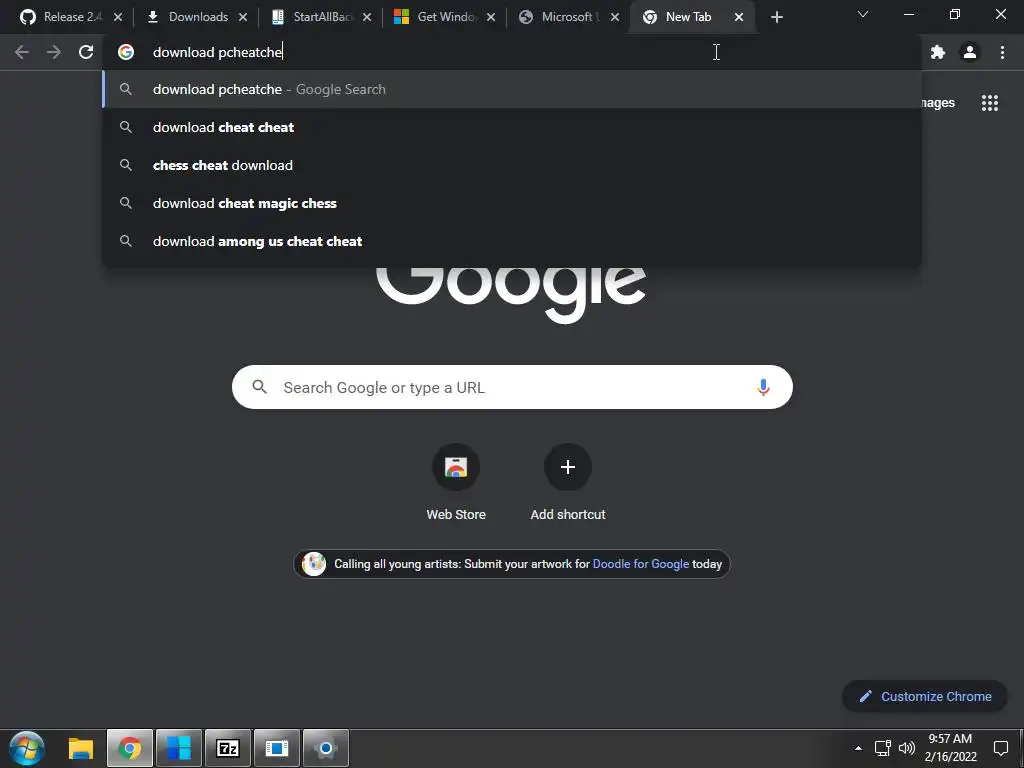Open the Chrome profile avatar icon
The height and width of the screenshot is (768, 1024).
click(970, 52)
